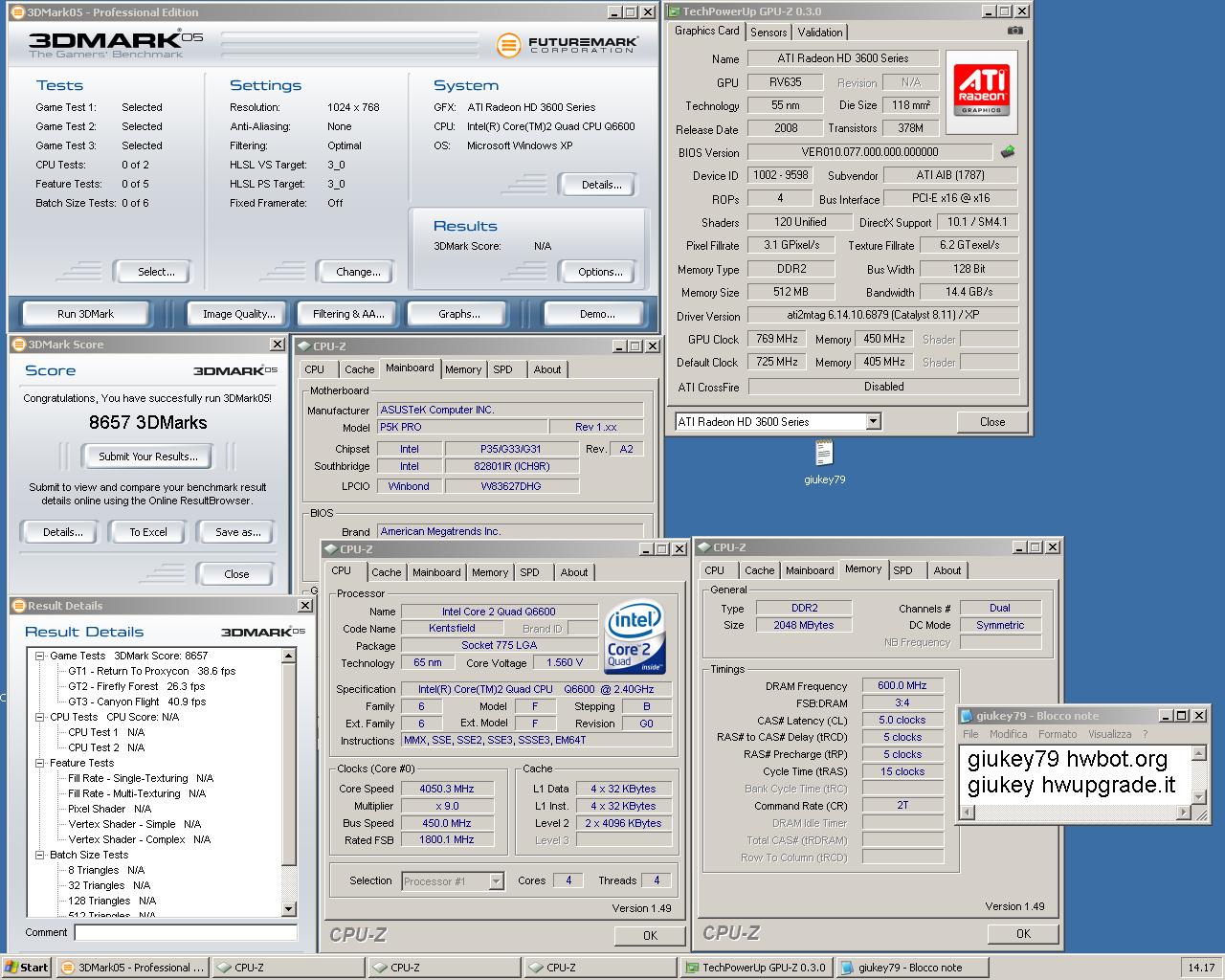Click the taskbar clock showing 14.17
The height and width of the screenshot is (980, 1225).
tap(1201, 968)
